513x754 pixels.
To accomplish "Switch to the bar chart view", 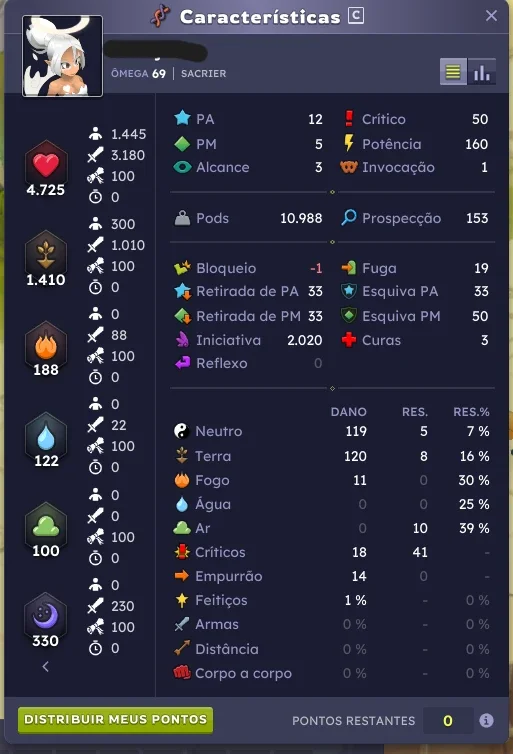I will coord(482,72).
